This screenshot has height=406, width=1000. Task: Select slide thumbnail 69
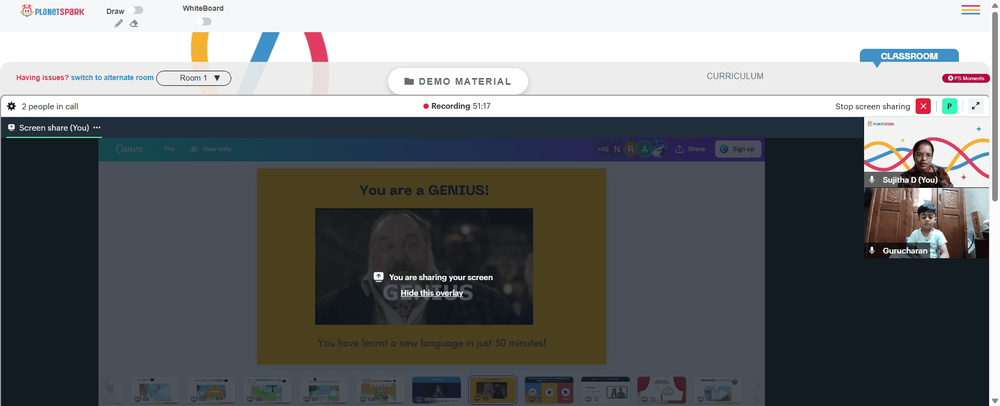tap(436, 390)
